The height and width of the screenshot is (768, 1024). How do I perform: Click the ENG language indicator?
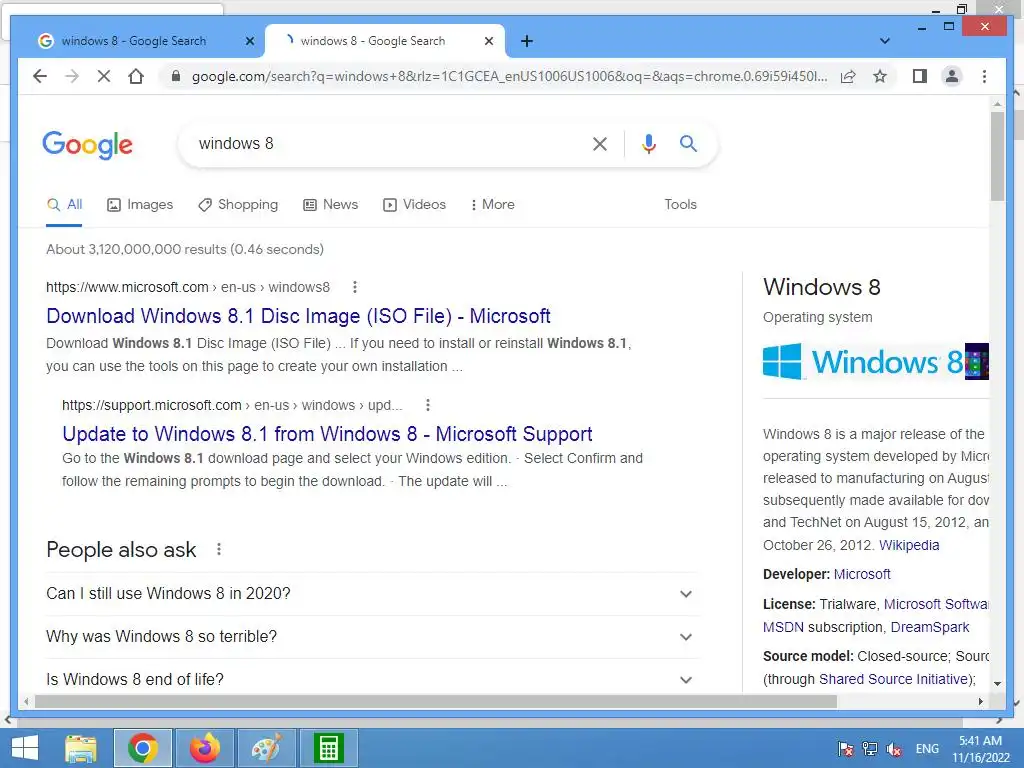pyautogui.click(x=927, y=749)
